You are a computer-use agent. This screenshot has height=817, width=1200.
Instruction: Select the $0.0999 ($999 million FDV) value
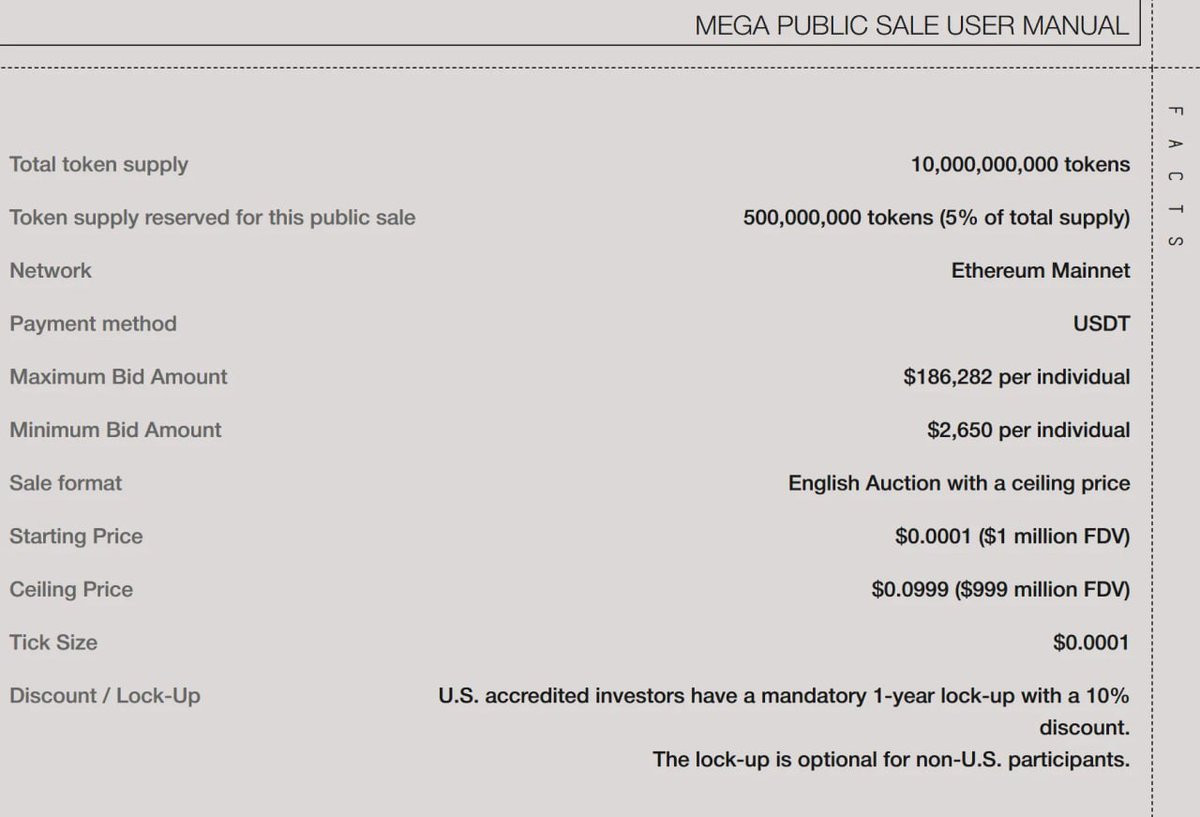[1001, 590]
